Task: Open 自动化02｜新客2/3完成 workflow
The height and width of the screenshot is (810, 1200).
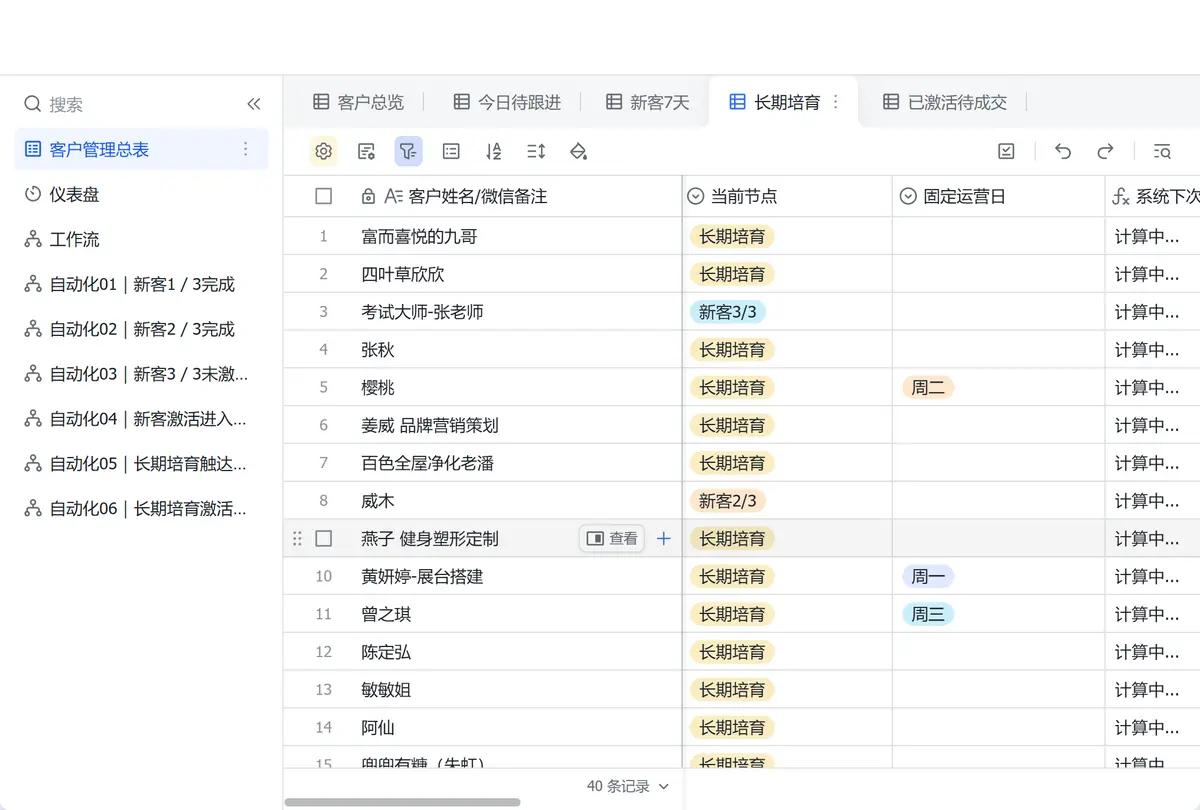Action: [141, 329]
